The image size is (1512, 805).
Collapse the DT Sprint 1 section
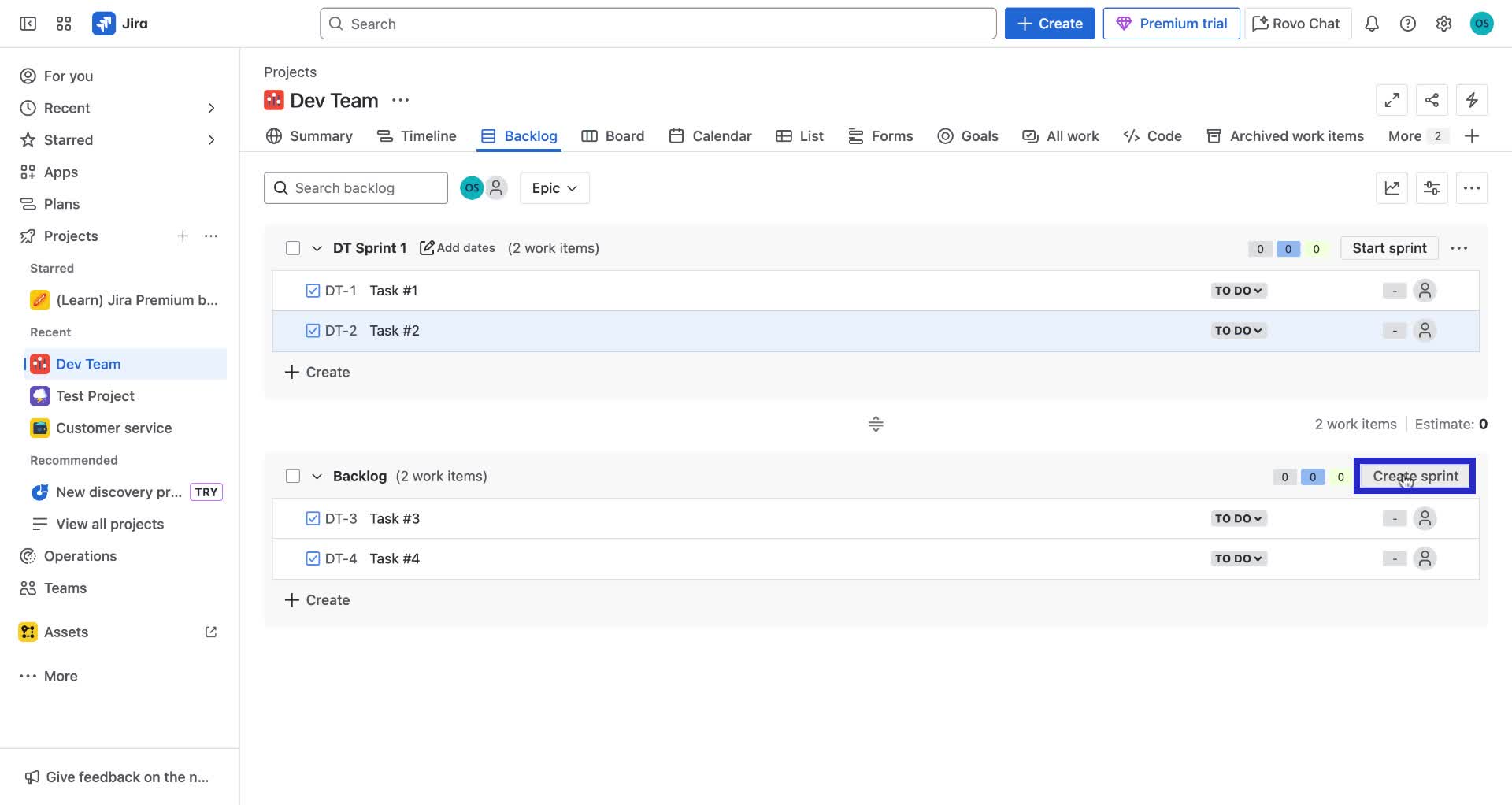[x=317, y=247]
